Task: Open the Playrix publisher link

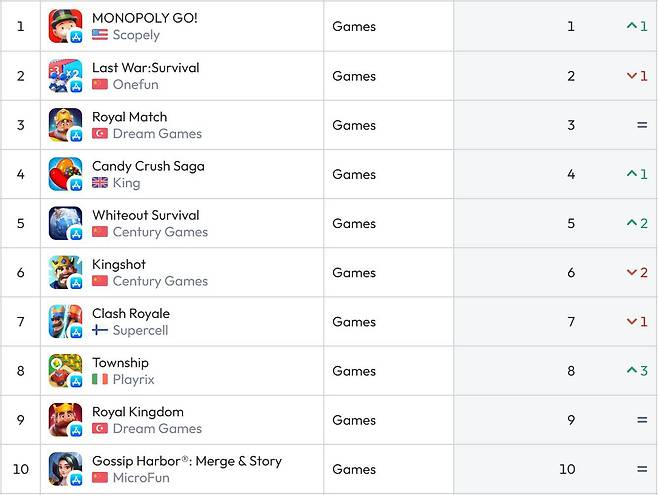Action: (x=133, y=380)
